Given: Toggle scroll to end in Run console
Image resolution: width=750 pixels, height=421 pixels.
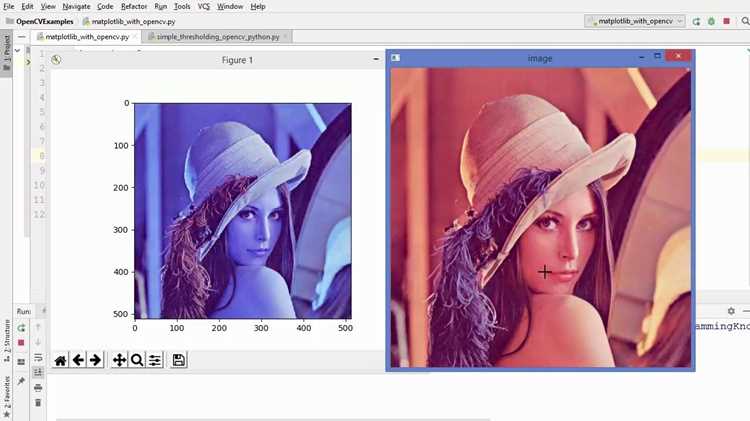Looking at the screenshot, I should (x=38, y=372).
